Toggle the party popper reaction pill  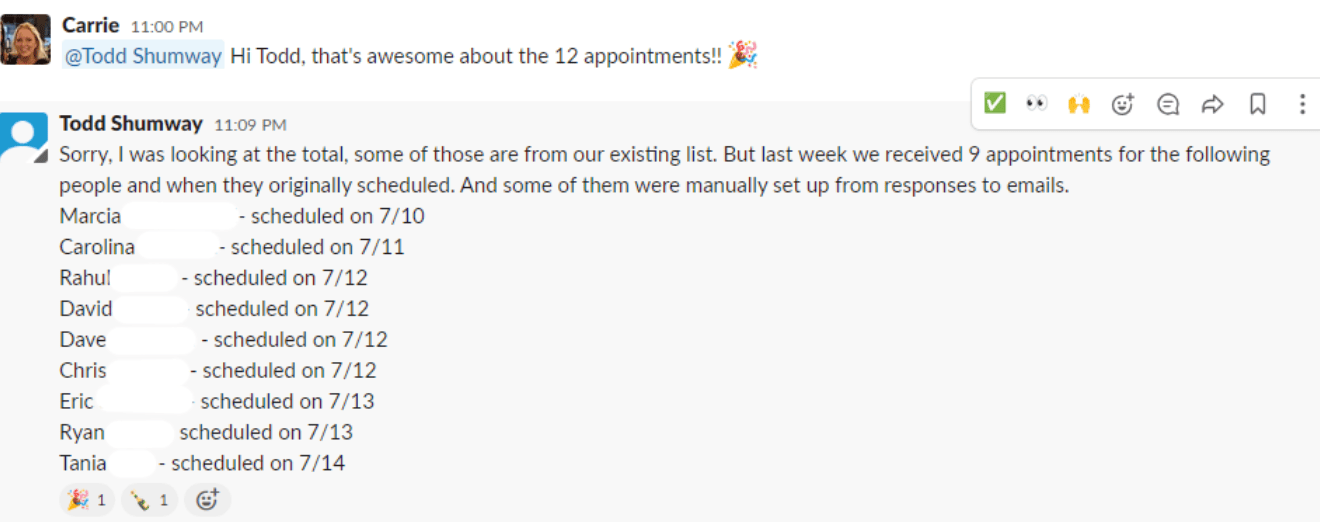click(88, 499)
